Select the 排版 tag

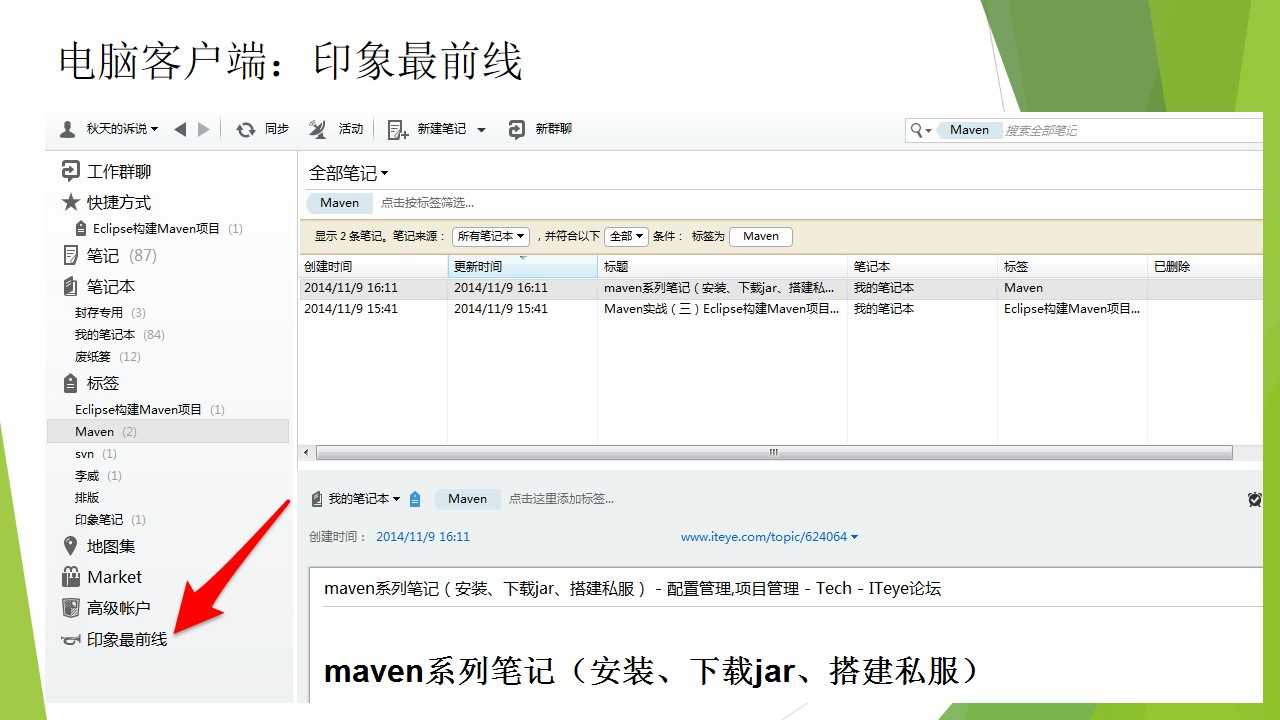click(87, 497)
